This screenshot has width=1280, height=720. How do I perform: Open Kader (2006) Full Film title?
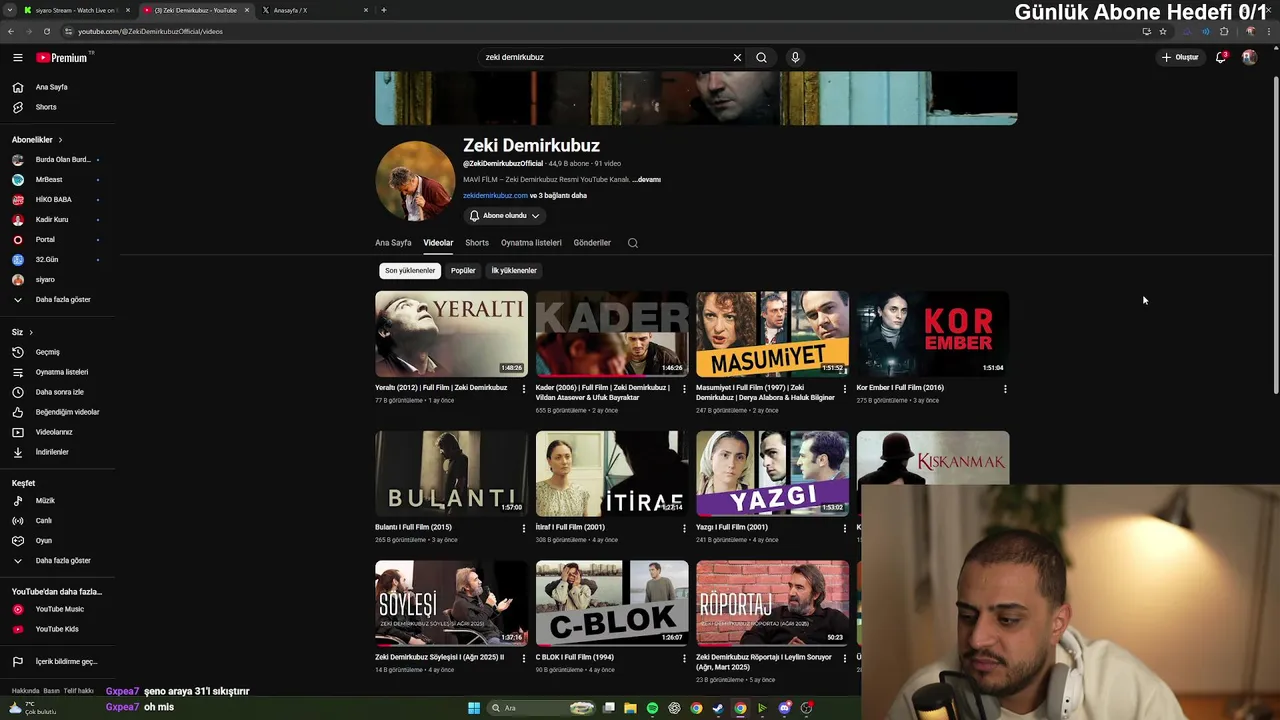[x=603, y=393]
